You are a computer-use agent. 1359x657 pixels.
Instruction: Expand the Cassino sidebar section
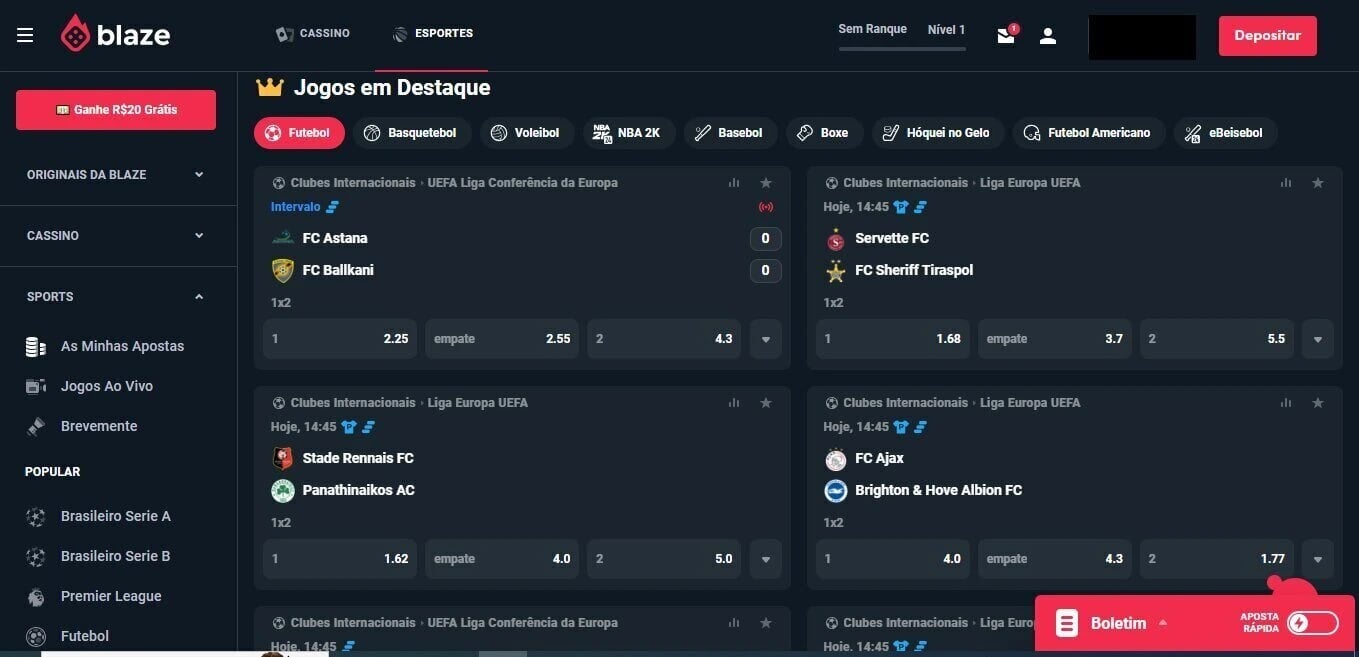[x=117, y=235]
